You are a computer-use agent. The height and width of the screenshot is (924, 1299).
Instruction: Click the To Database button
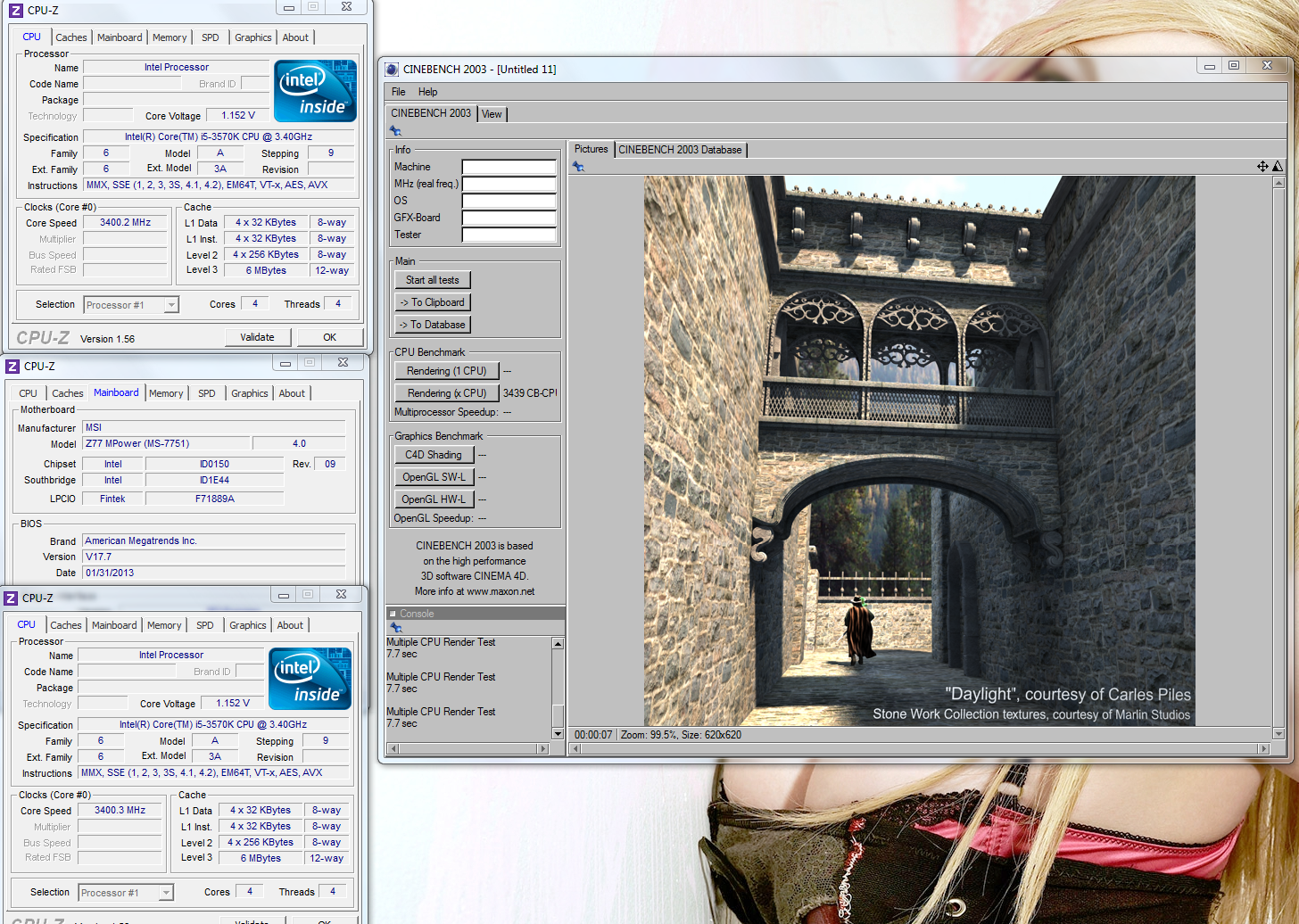(x=433, y=325)
